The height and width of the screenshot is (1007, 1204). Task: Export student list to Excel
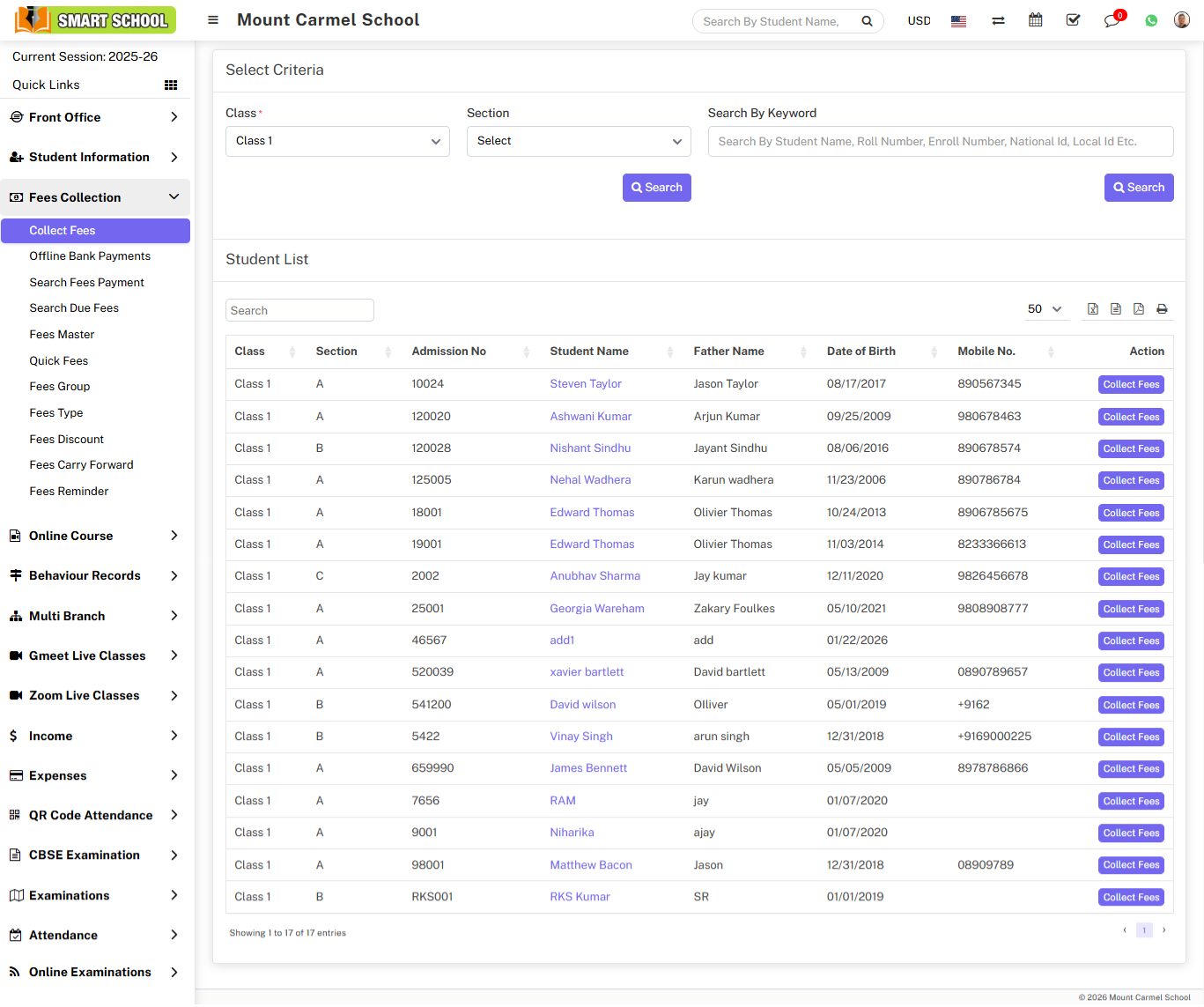point(1092,309)
